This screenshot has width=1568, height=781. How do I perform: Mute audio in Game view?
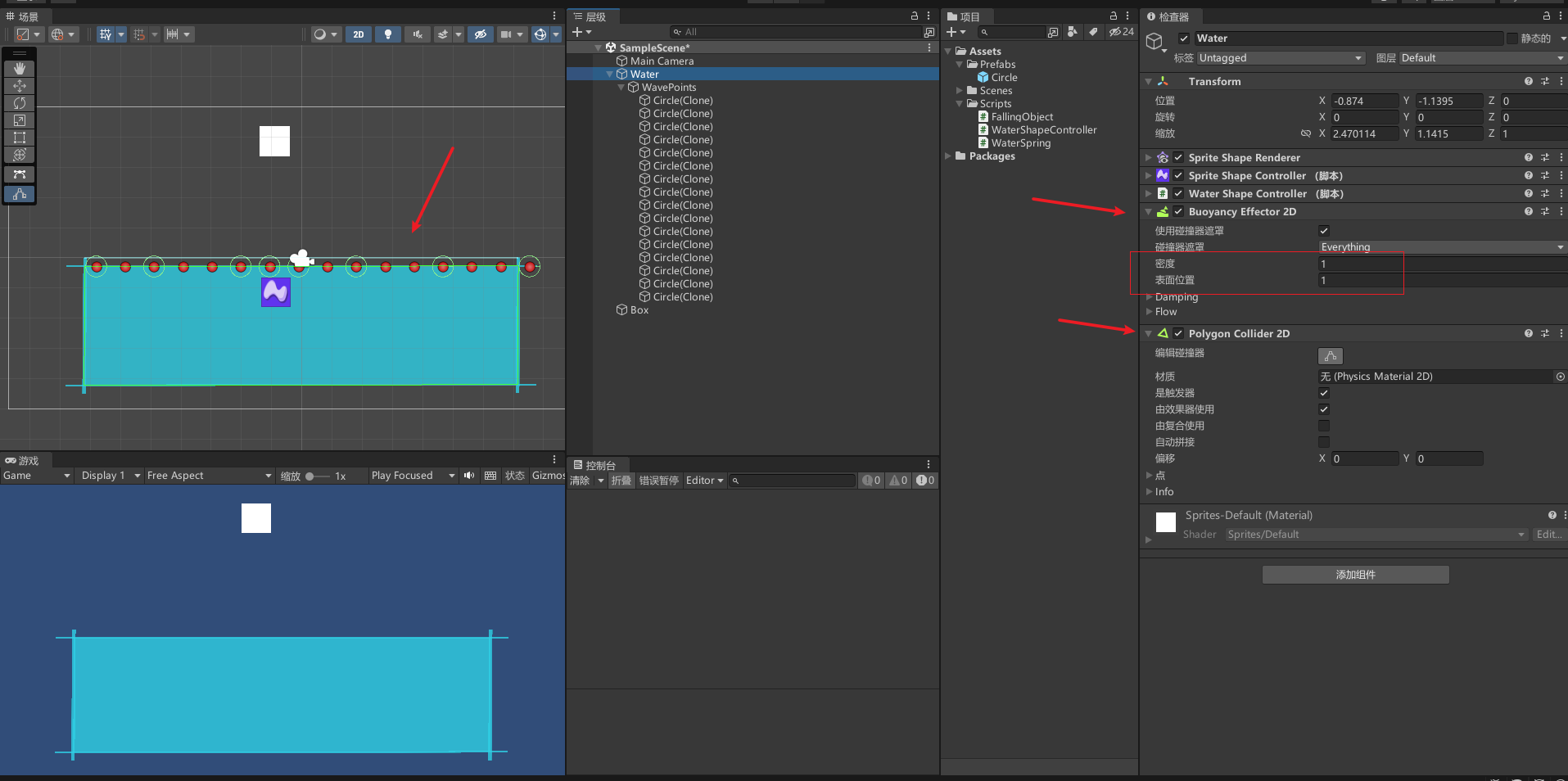pos(469,476)
